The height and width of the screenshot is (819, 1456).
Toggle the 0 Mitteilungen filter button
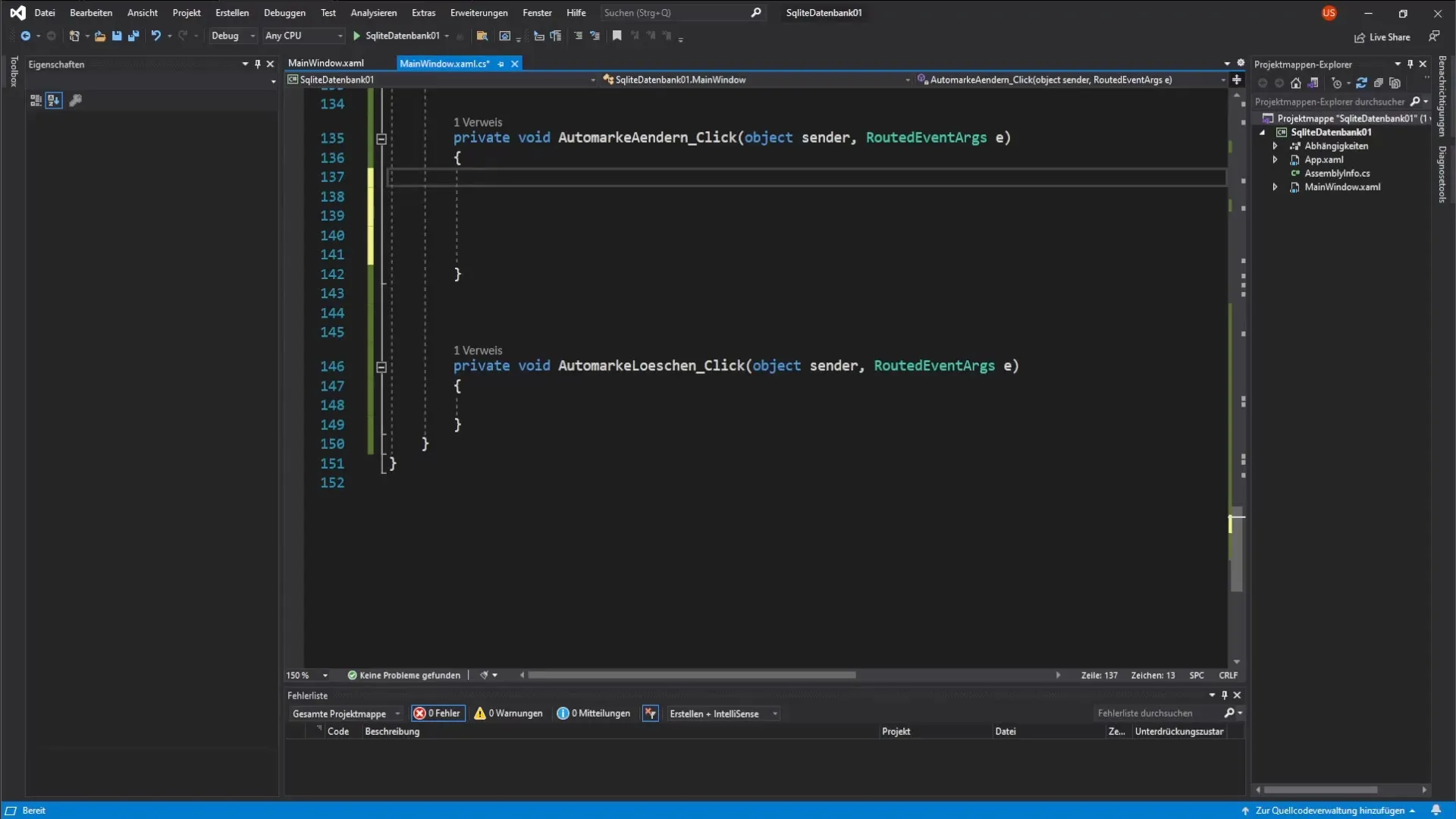point(594,714)
